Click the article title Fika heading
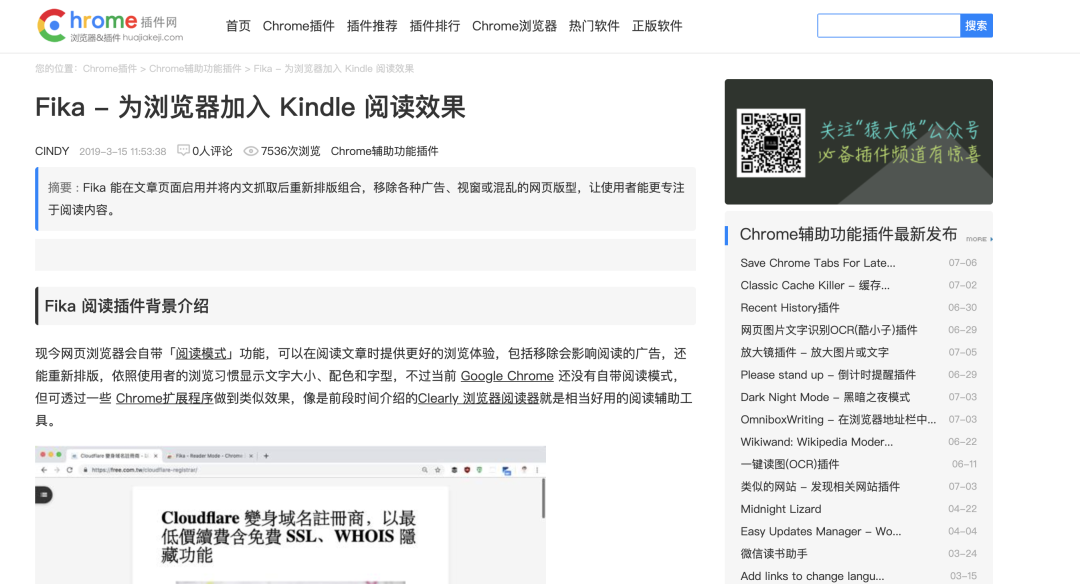Image resolution: width=1080 pixels, height=584 pixels. (251, 107)
